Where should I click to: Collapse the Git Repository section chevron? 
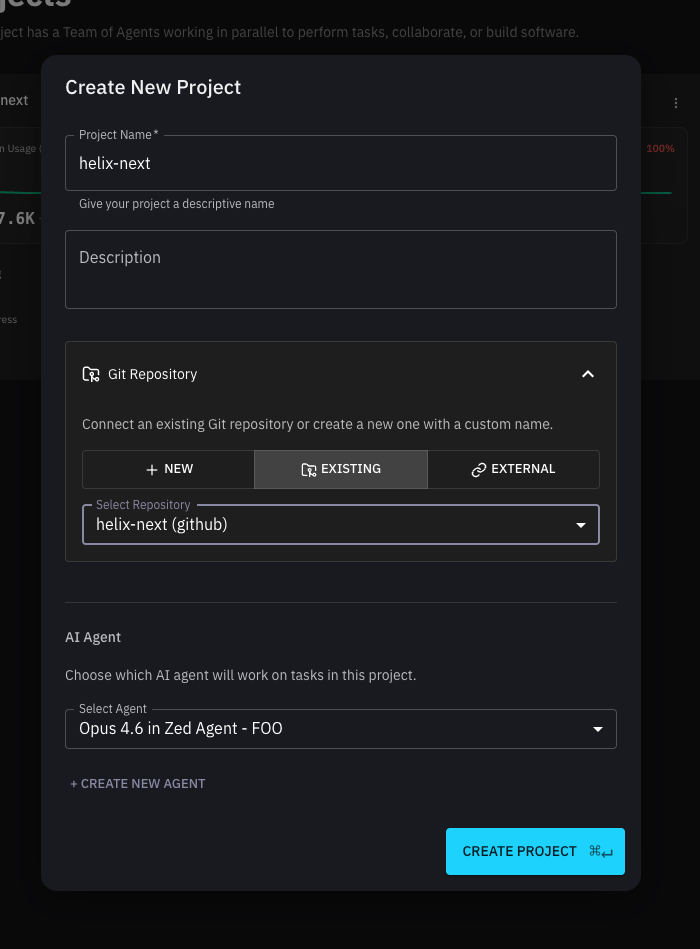[x=588, y=374]
